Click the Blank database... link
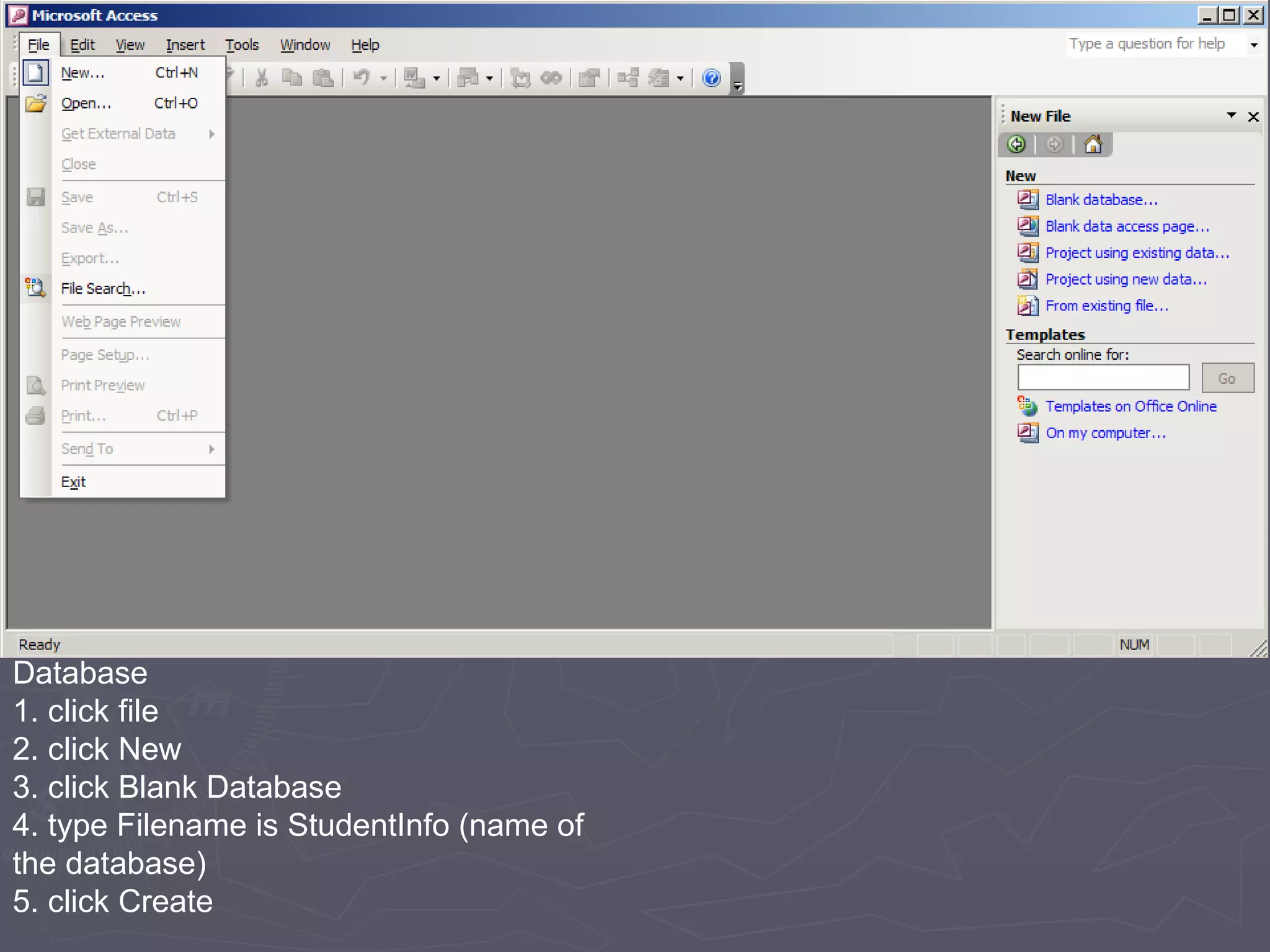The image size is (1270, 952). click(x=1101, y=200)
